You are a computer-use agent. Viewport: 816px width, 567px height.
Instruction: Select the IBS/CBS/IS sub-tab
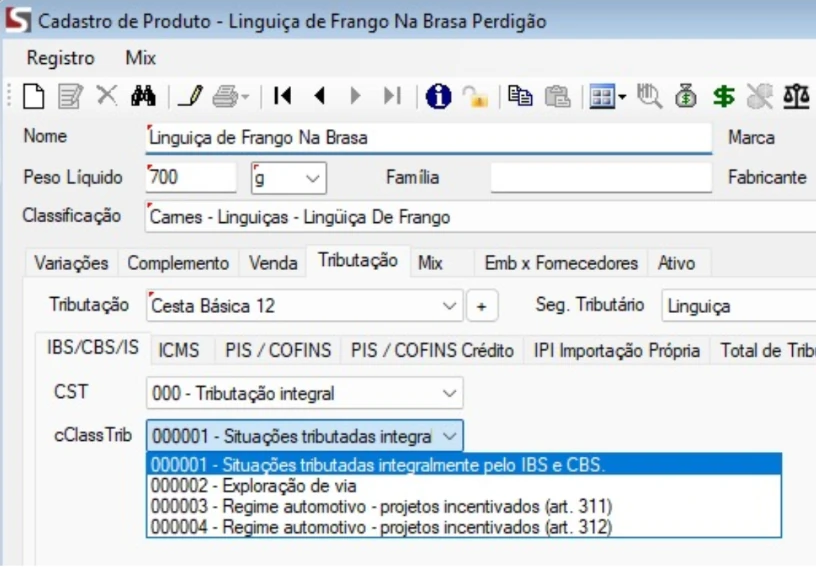[93, 347]
